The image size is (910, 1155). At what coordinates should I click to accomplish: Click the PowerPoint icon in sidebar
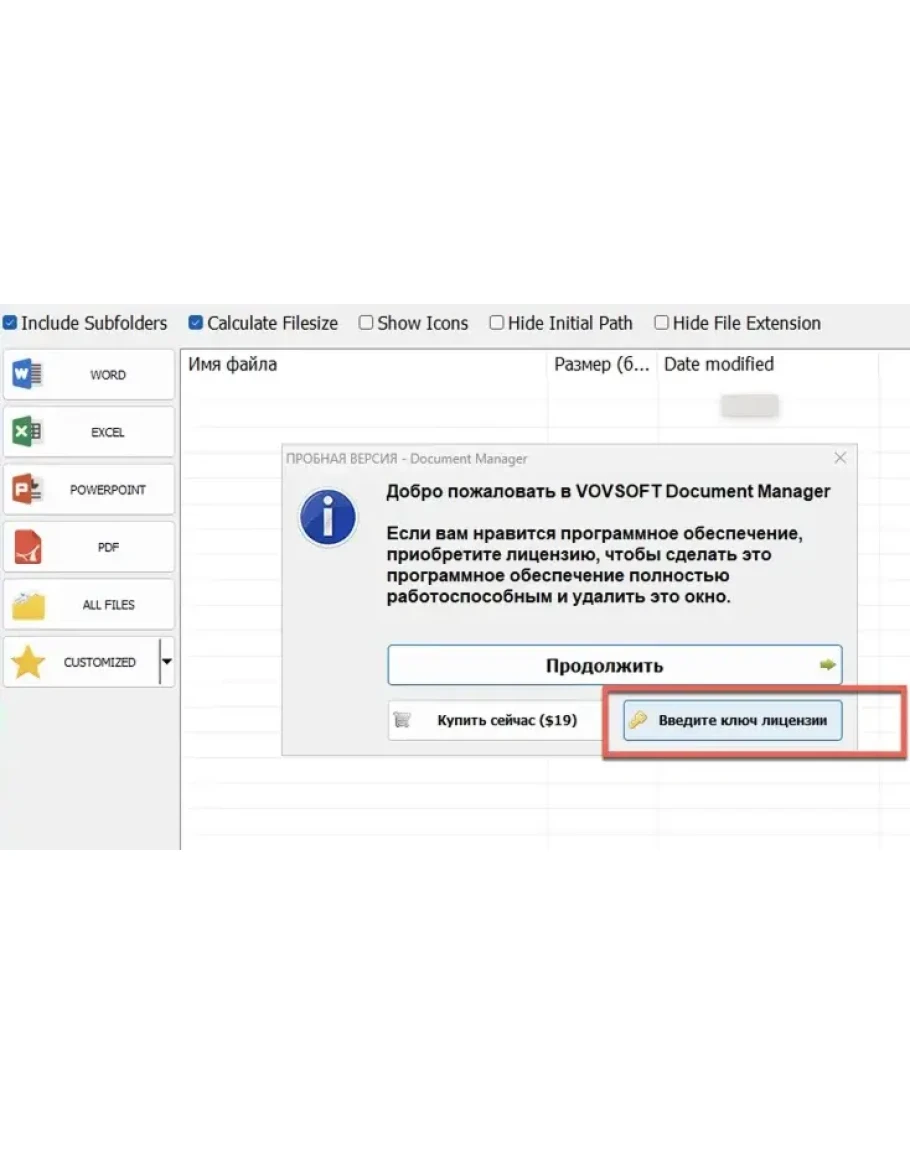pos(27,490)
